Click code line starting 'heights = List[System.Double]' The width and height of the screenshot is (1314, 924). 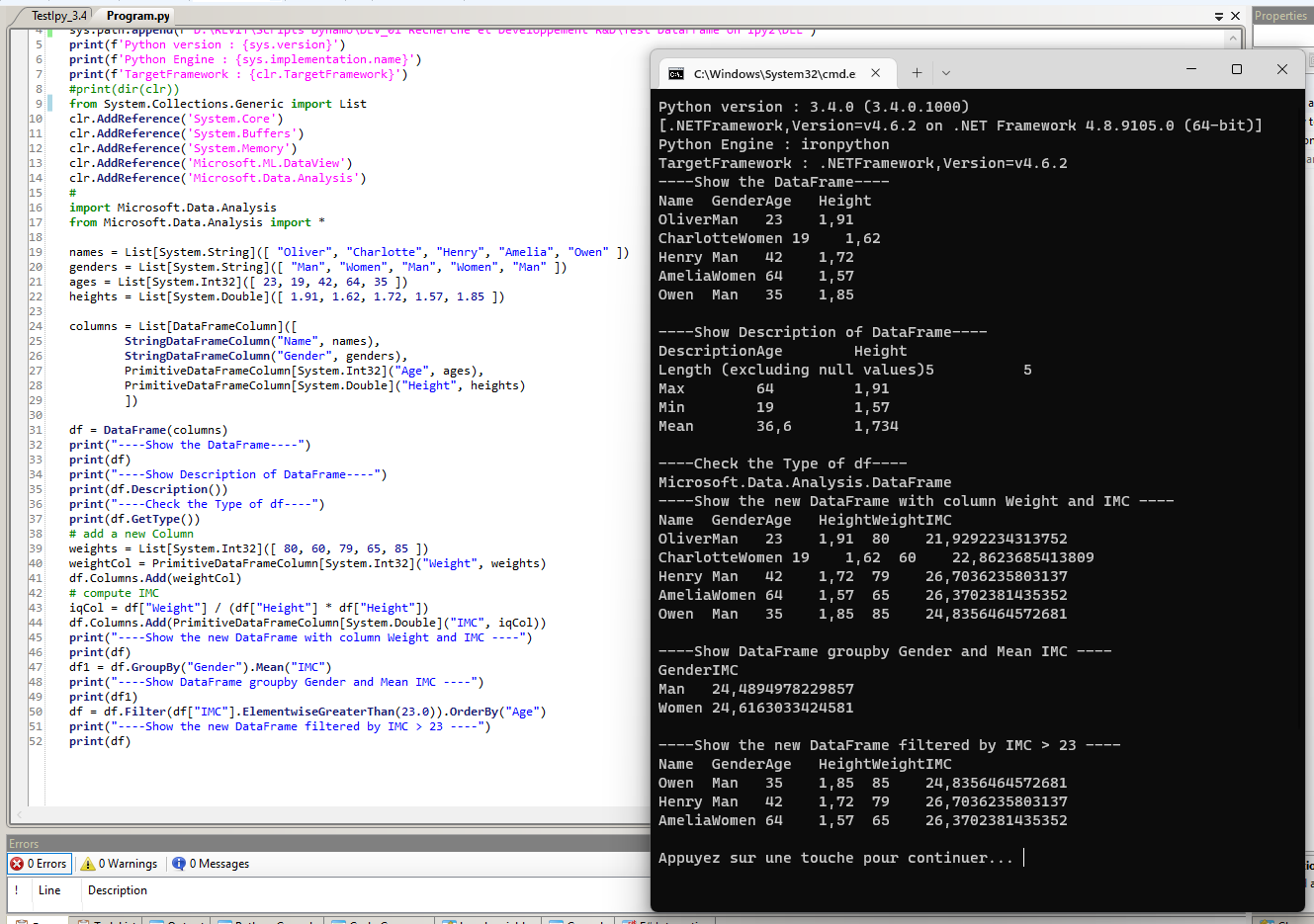287,296
